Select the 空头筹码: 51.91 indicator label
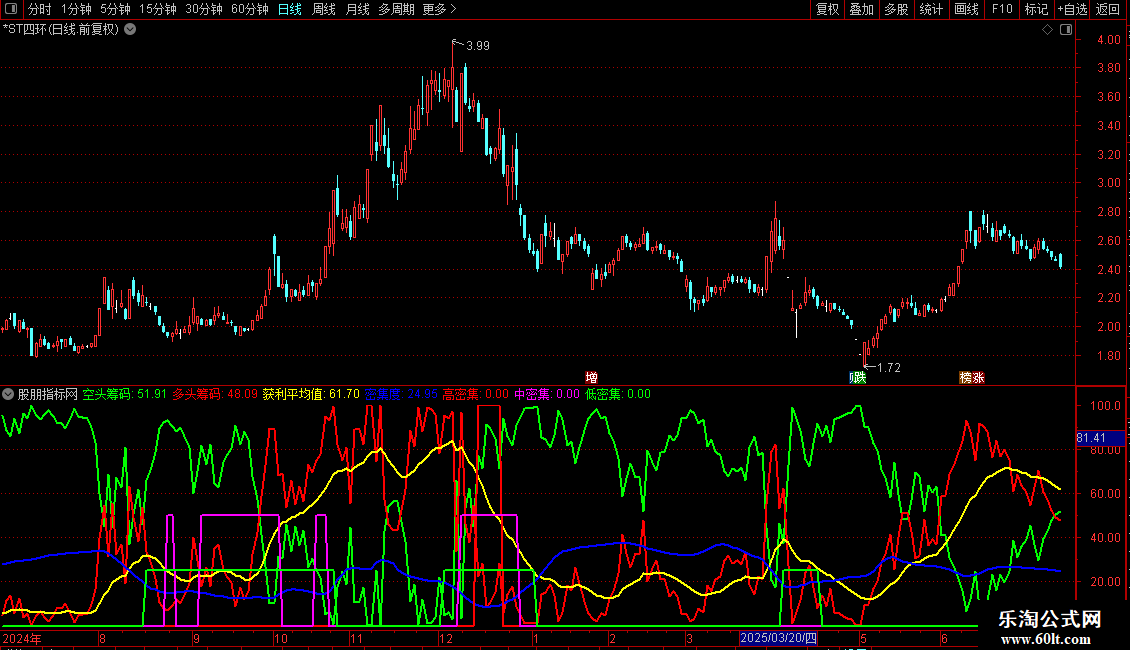The image size is (1130, 650). pyautogui.click(x=124, y=394)
